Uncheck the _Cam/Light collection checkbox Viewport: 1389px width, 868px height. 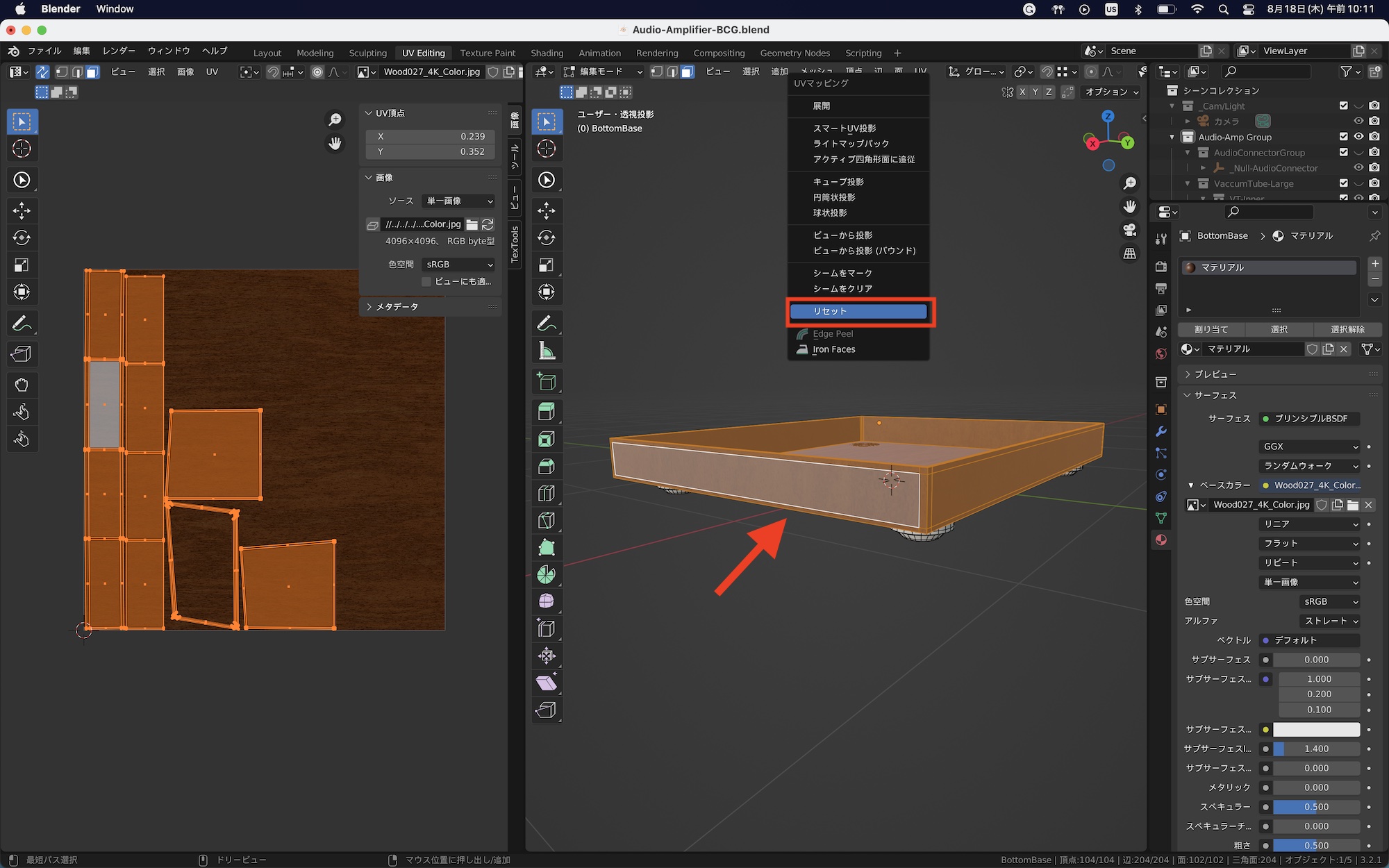(1343, 106)
